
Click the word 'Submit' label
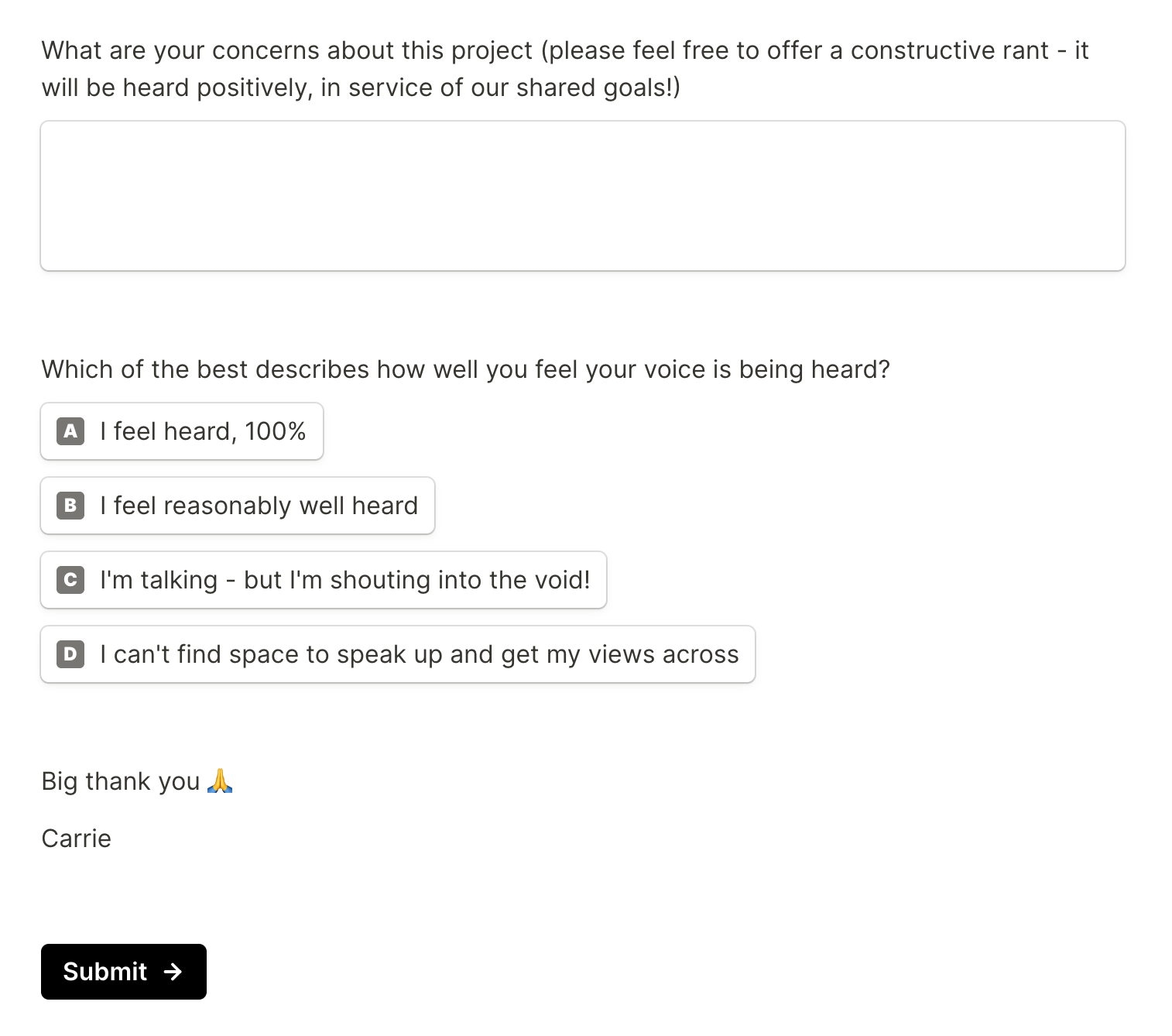coord(105,972)
